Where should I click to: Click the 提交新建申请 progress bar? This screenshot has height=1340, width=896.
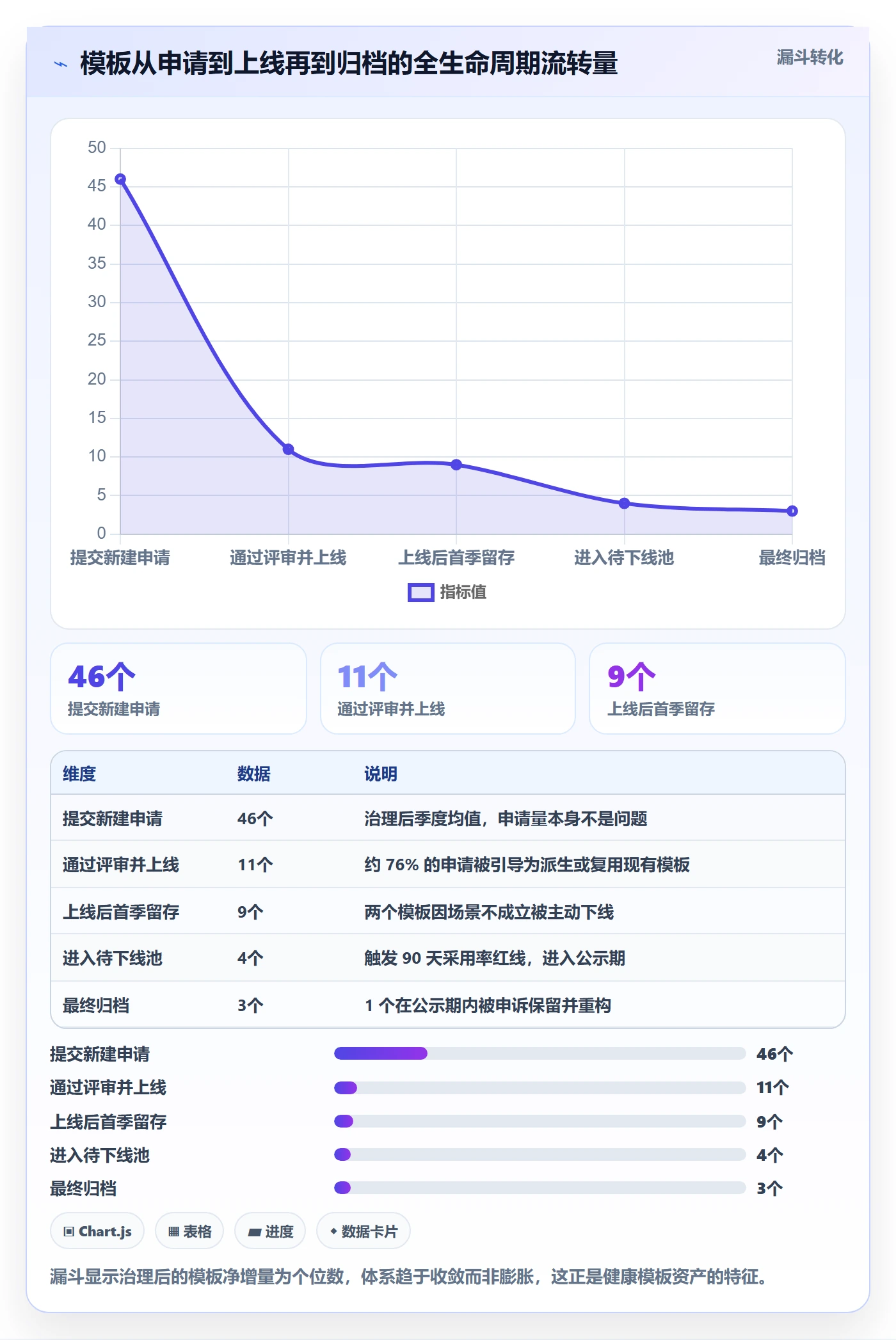click(540, 1053)
